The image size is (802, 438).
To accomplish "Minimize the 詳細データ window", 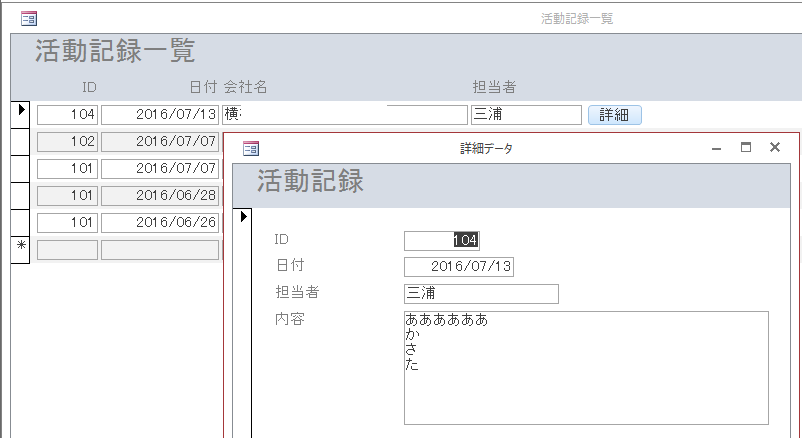I will [x=716, y=148].
